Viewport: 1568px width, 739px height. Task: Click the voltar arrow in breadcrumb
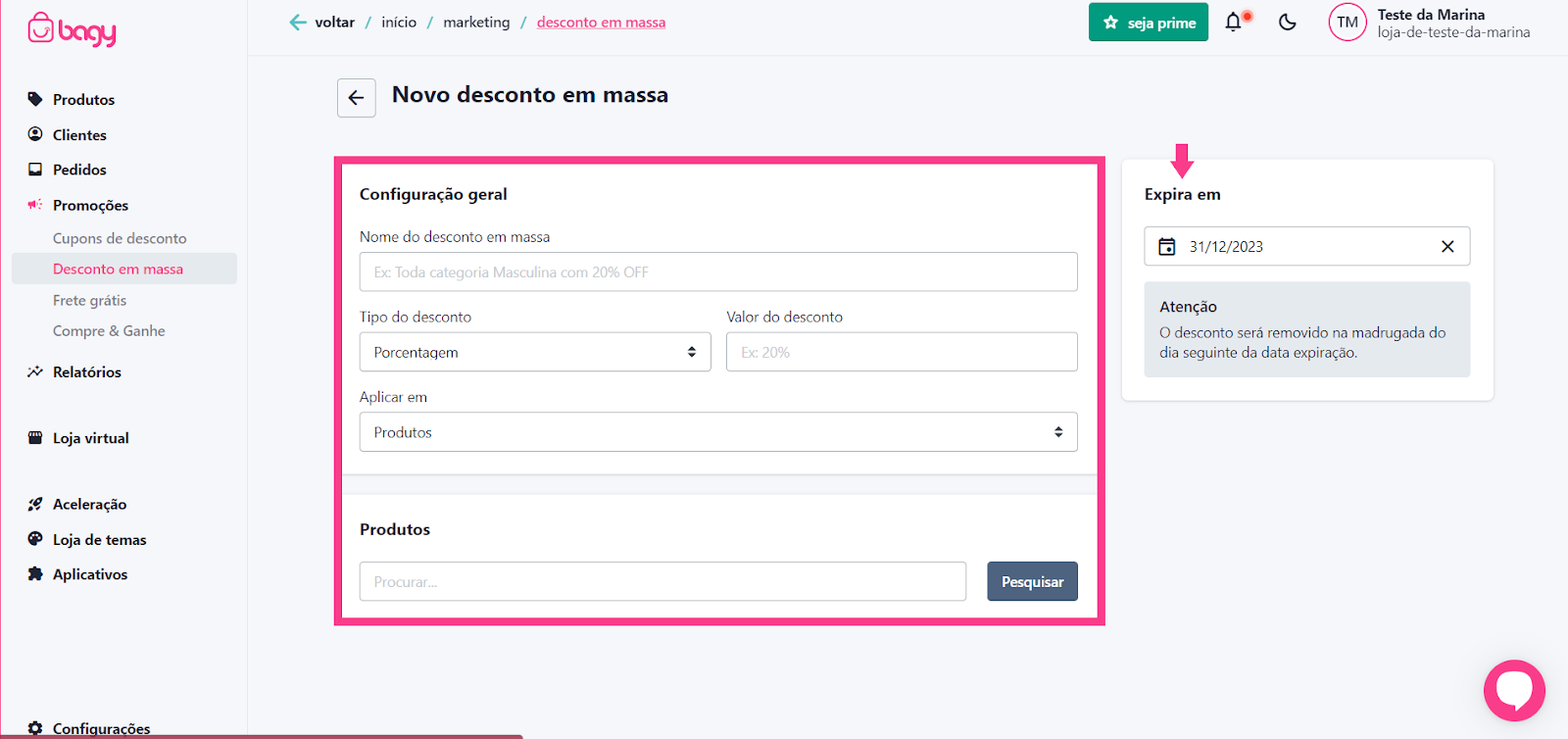click(298, 22)
